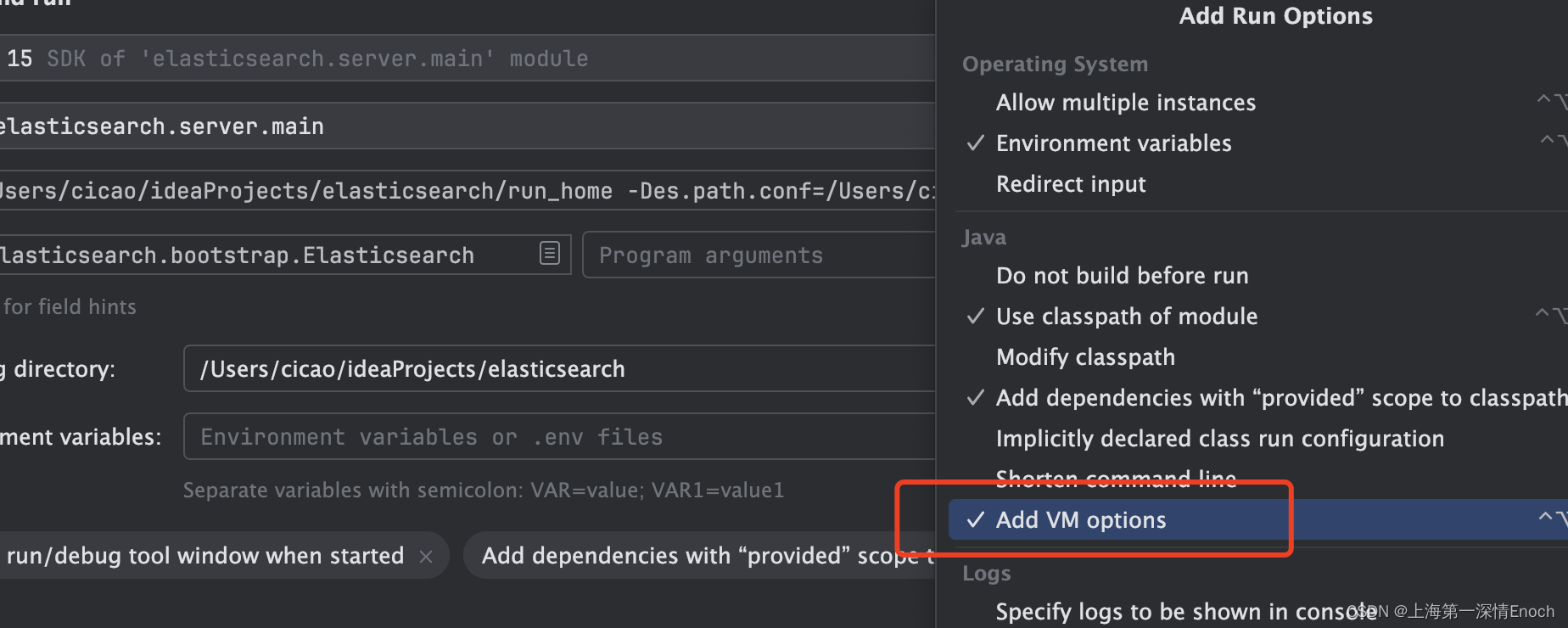The image size is (1568, 628).
Task: Select Allow multiple instances option
Action: pos(1125,103)
